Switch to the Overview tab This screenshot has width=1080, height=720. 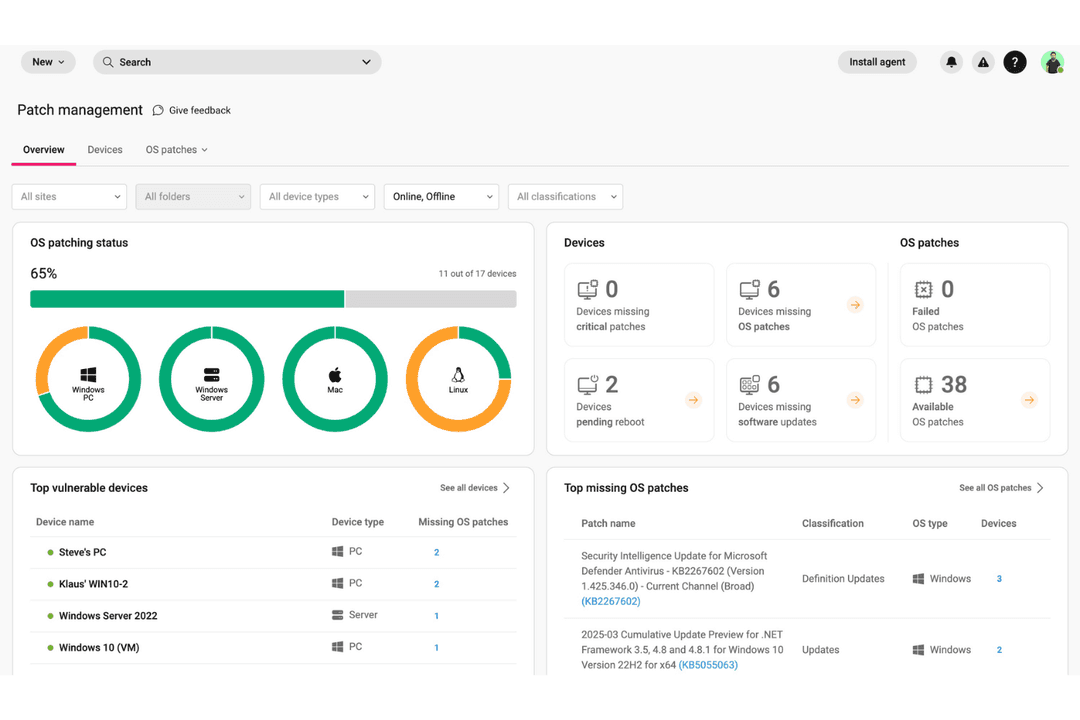(43, 150)
